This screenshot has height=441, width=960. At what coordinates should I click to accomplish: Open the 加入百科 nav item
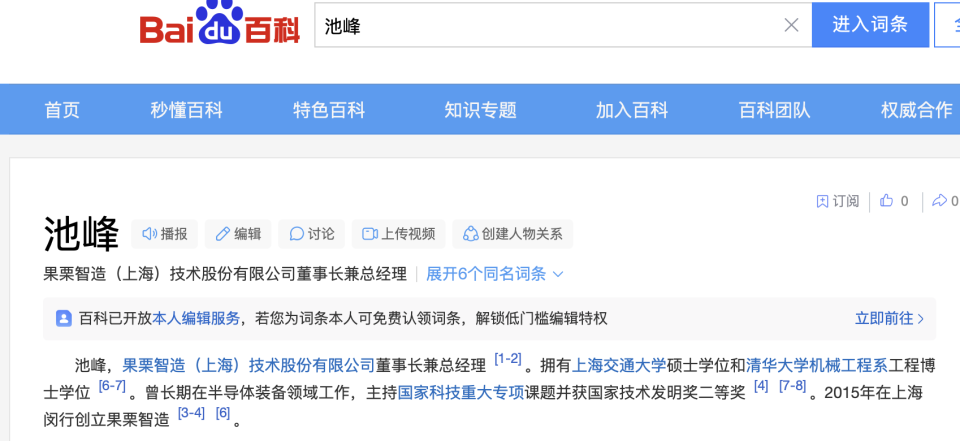coord(632,110)
